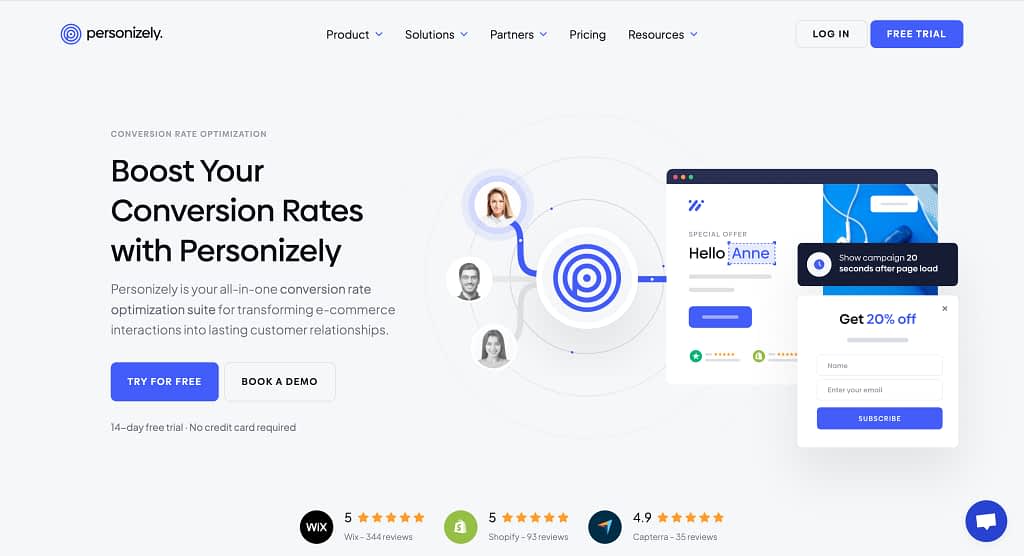The height and width of the screenshot is (556, 1024).
Task: Click the Shopify – 93 reviews text
Action: pyautogui.click(x=528, y=537)
